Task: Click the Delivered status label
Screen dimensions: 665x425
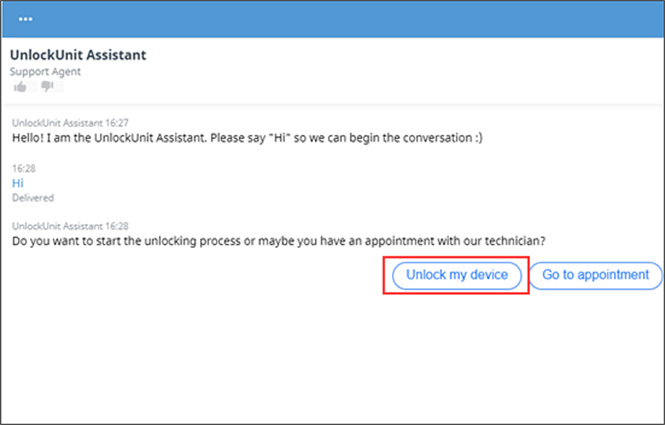Action: [x=33, y=198]
